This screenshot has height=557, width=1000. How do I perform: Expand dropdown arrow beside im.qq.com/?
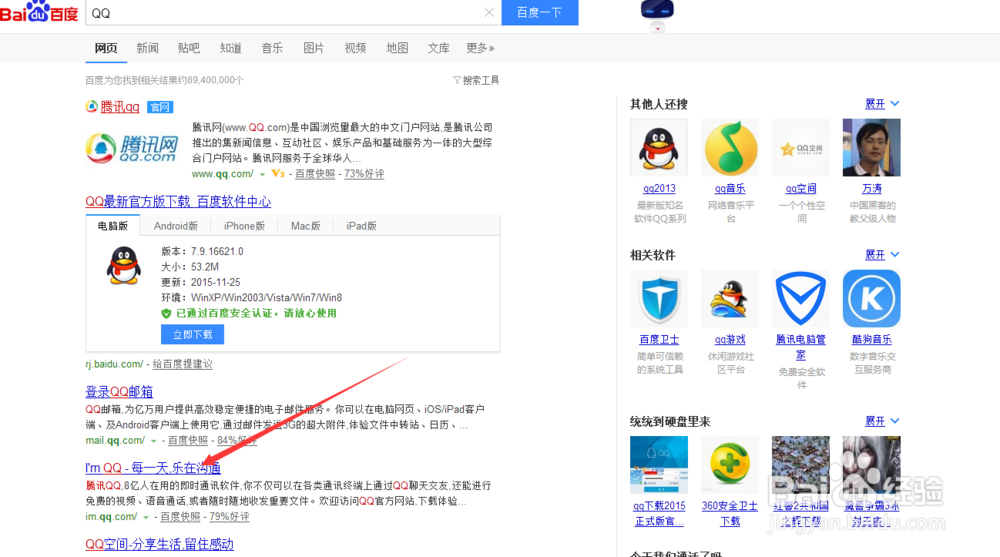pyautogui.click(x=146, y=517)
